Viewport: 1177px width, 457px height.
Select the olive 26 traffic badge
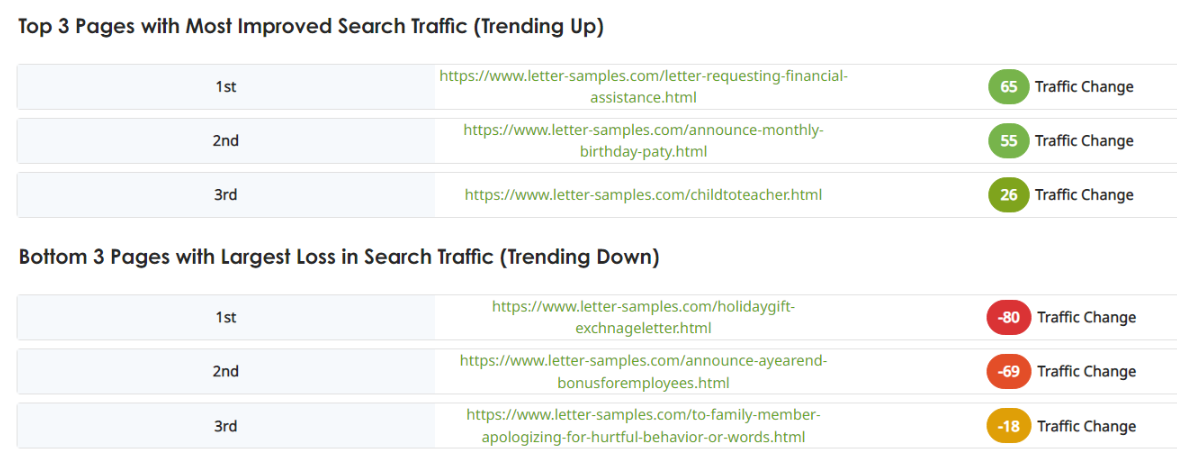1008,195
